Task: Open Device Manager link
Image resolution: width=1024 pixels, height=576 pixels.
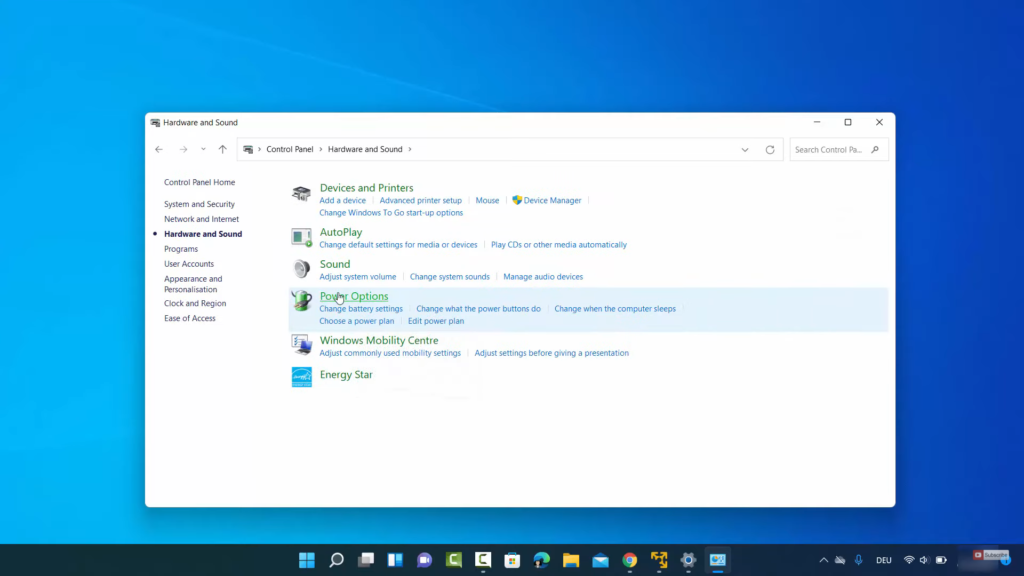Action: point(552,200)
